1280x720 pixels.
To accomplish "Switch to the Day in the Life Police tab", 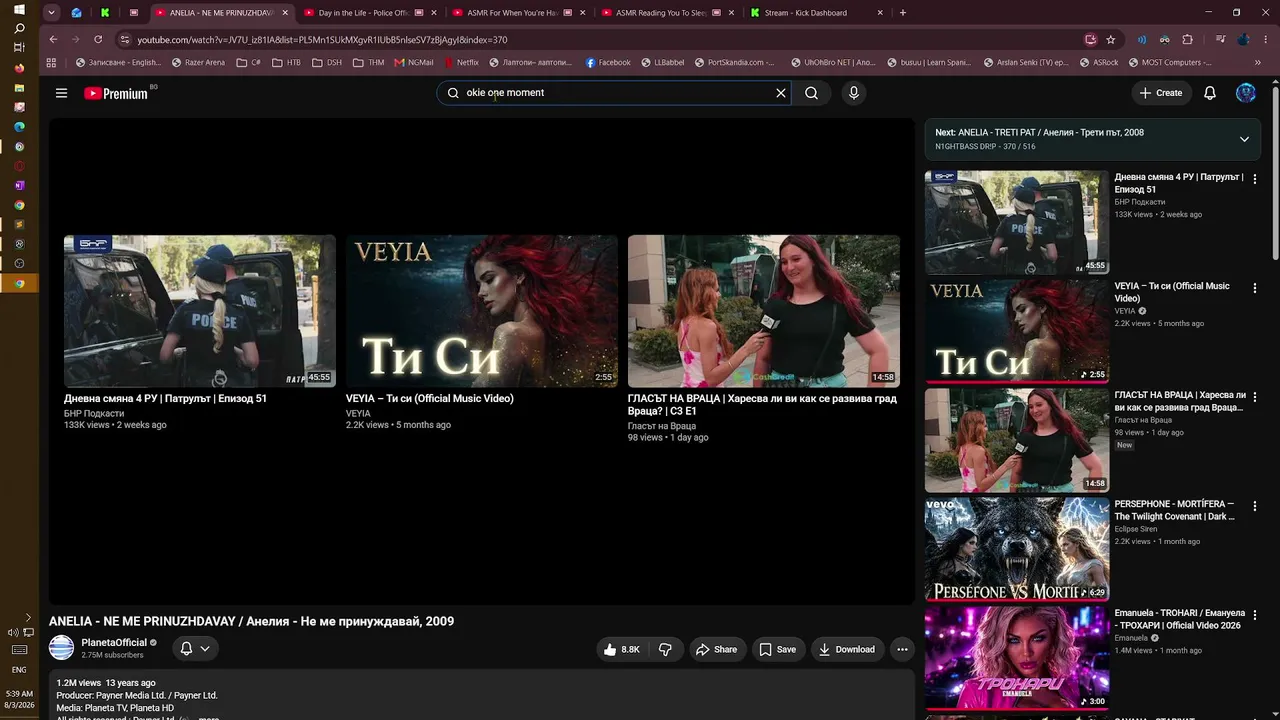I will 369,13.
